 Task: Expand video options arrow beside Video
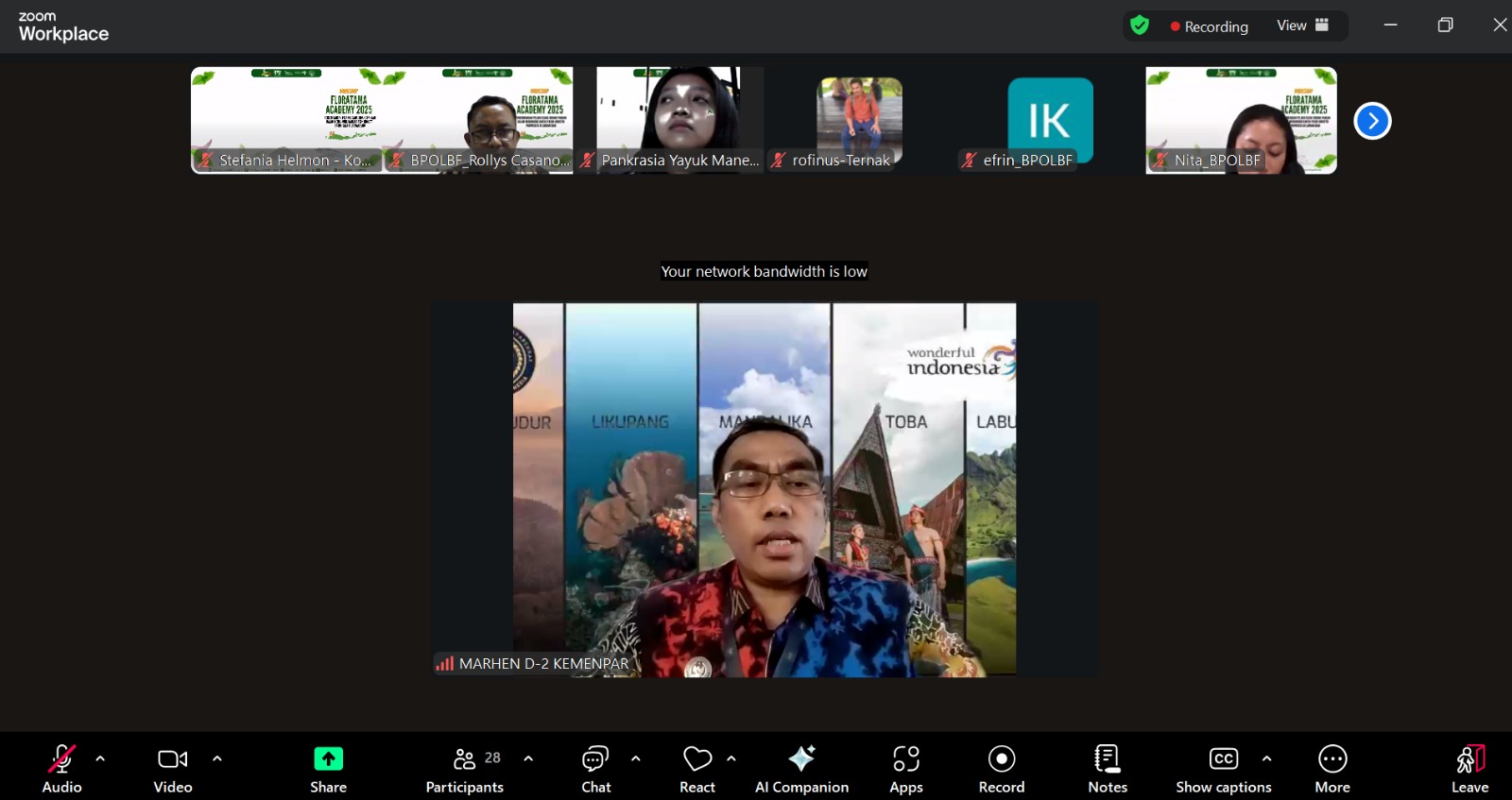pos(217,758)
